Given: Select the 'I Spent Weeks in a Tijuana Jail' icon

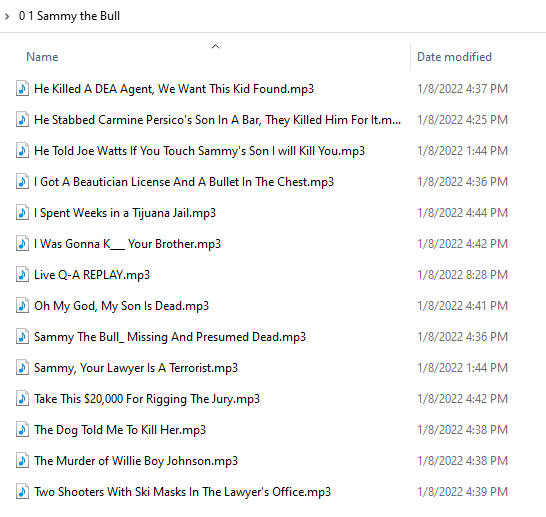Looking at the screenshot, I should click(x=22, y=212).
